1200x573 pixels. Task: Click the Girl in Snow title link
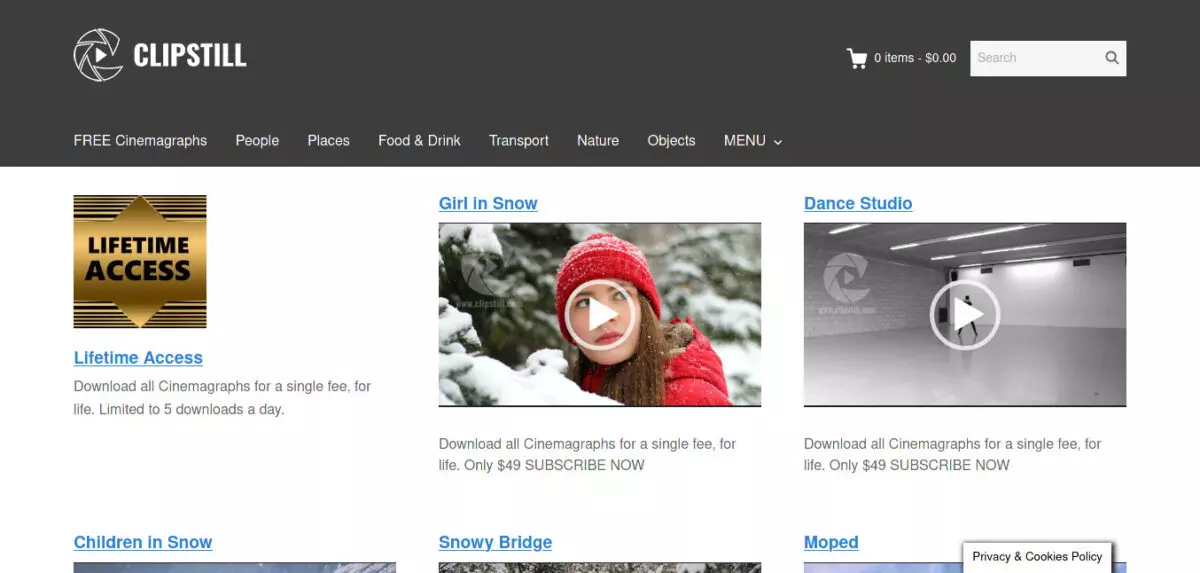click(488, 203)
